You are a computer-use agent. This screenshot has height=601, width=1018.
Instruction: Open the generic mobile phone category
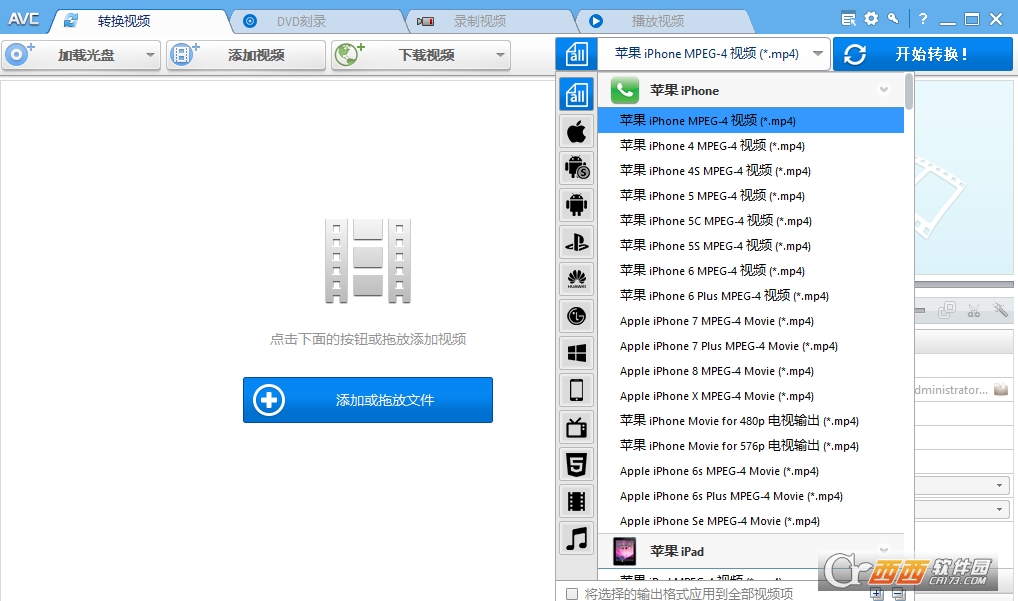(x=577, y=390)
